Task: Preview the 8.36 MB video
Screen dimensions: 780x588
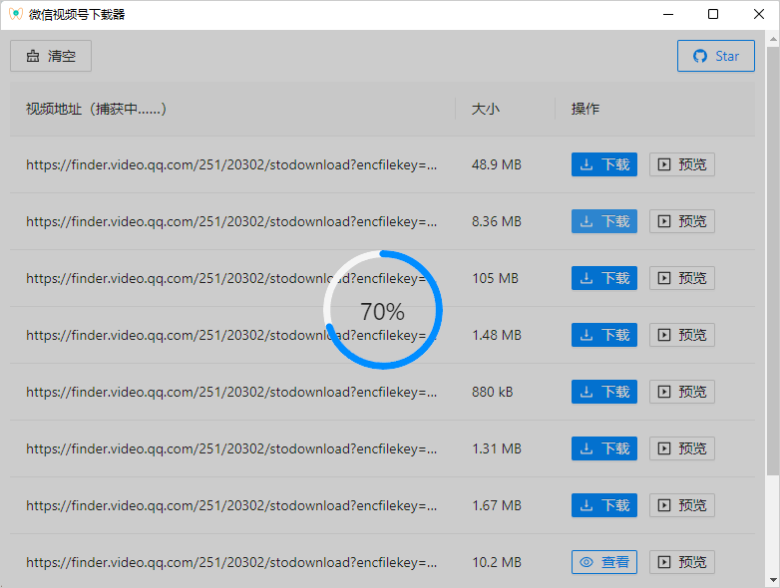Action: click(682, 221)
